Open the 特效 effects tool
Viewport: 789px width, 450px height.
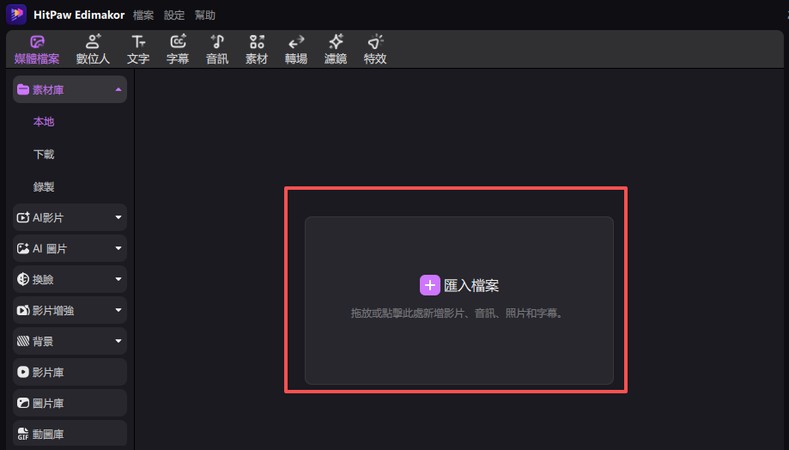tap(375, 49)
